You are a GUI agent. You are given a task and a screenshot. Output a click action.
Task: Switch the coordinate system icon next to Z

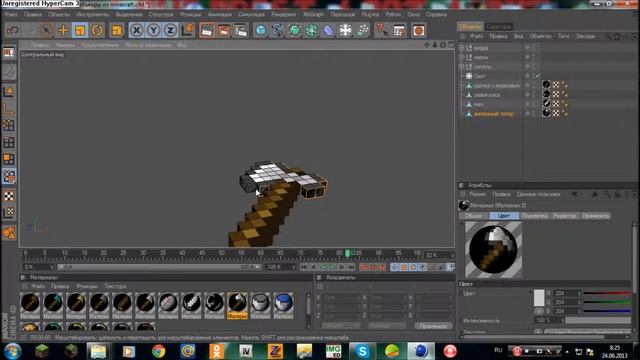tap(188, 30)
